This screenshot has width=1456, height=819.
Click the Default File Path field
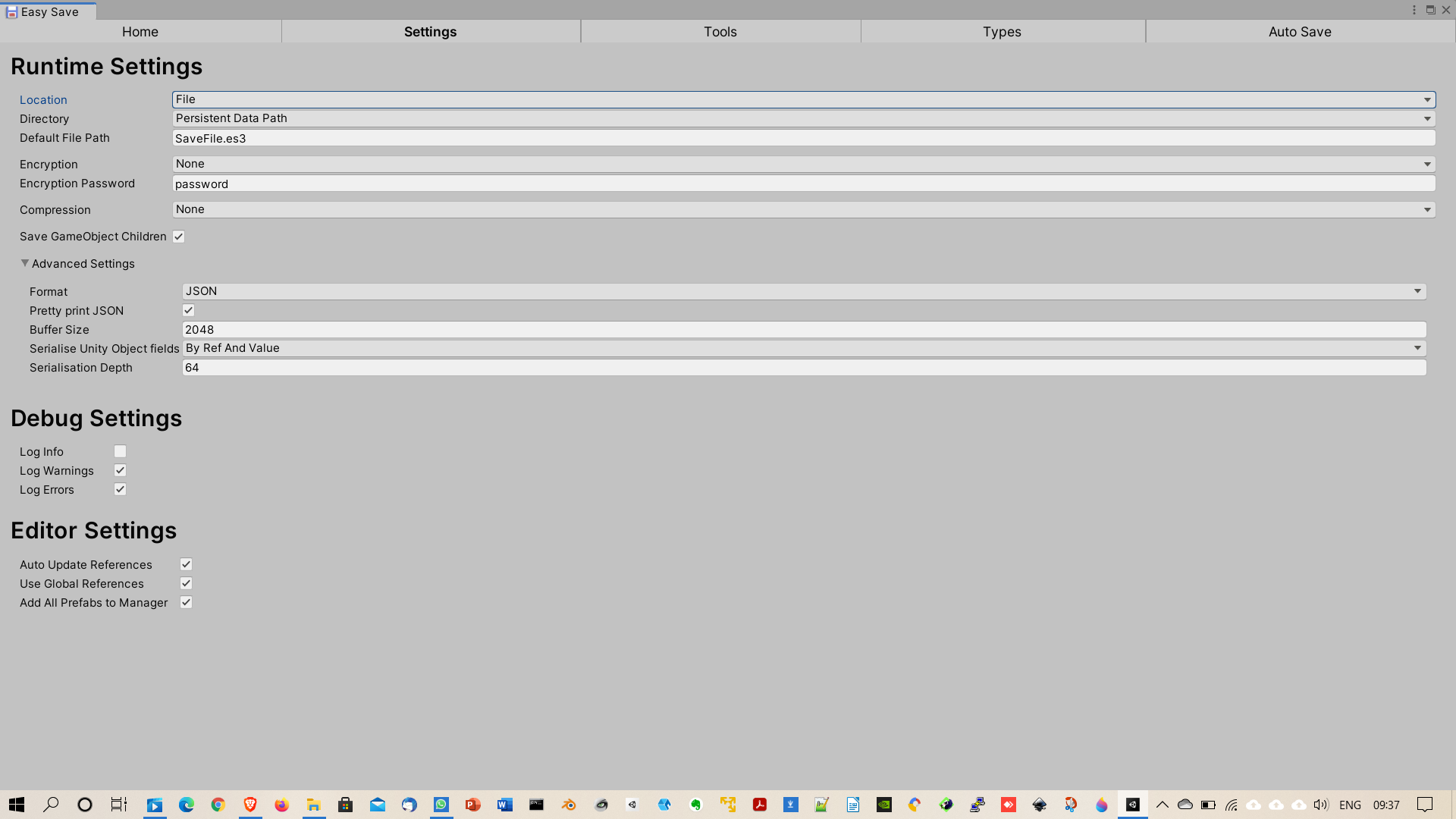[804, 138]
